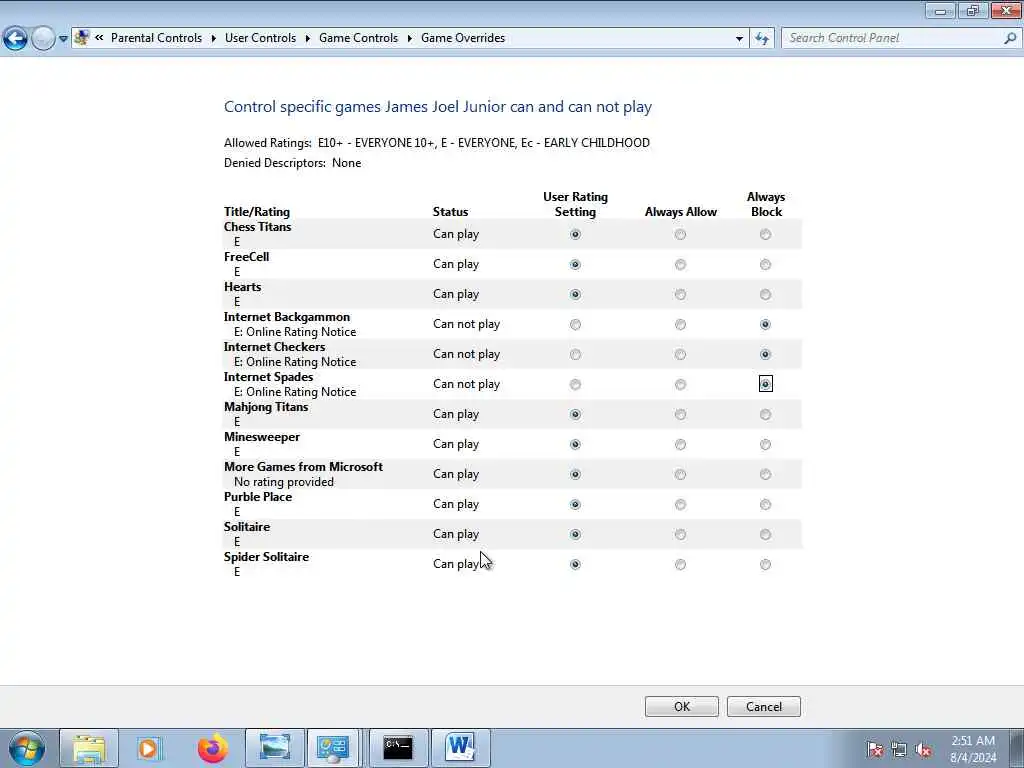Go back with the blue Back arrow

tap(15, 39)
